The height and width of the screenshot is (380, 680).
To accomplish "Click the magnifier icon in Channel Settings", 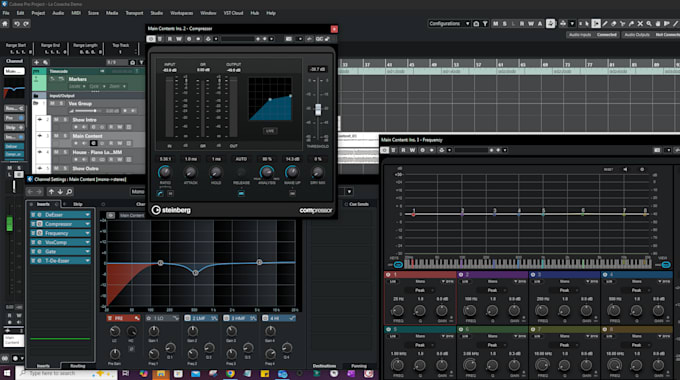I will [69, 192].
